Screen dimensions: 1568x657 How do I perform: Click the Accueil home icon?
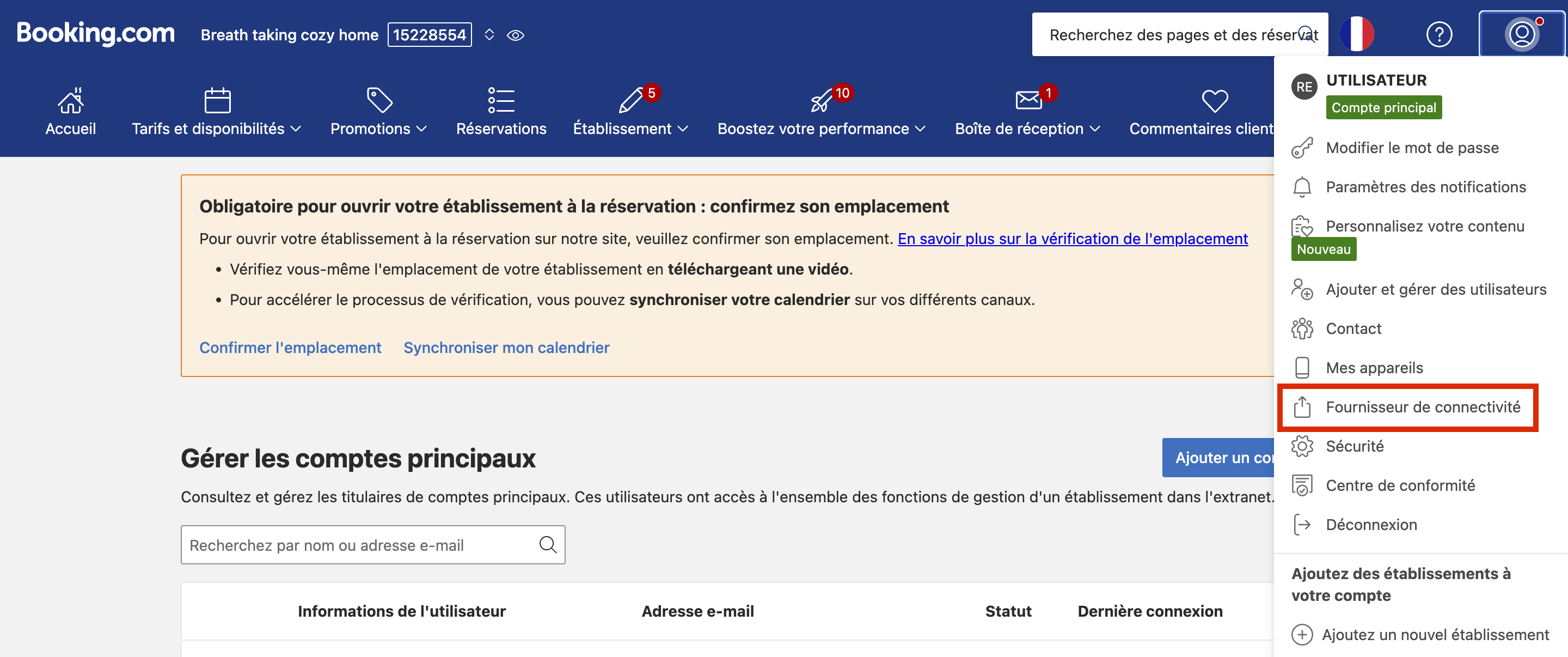coord(71,100)
